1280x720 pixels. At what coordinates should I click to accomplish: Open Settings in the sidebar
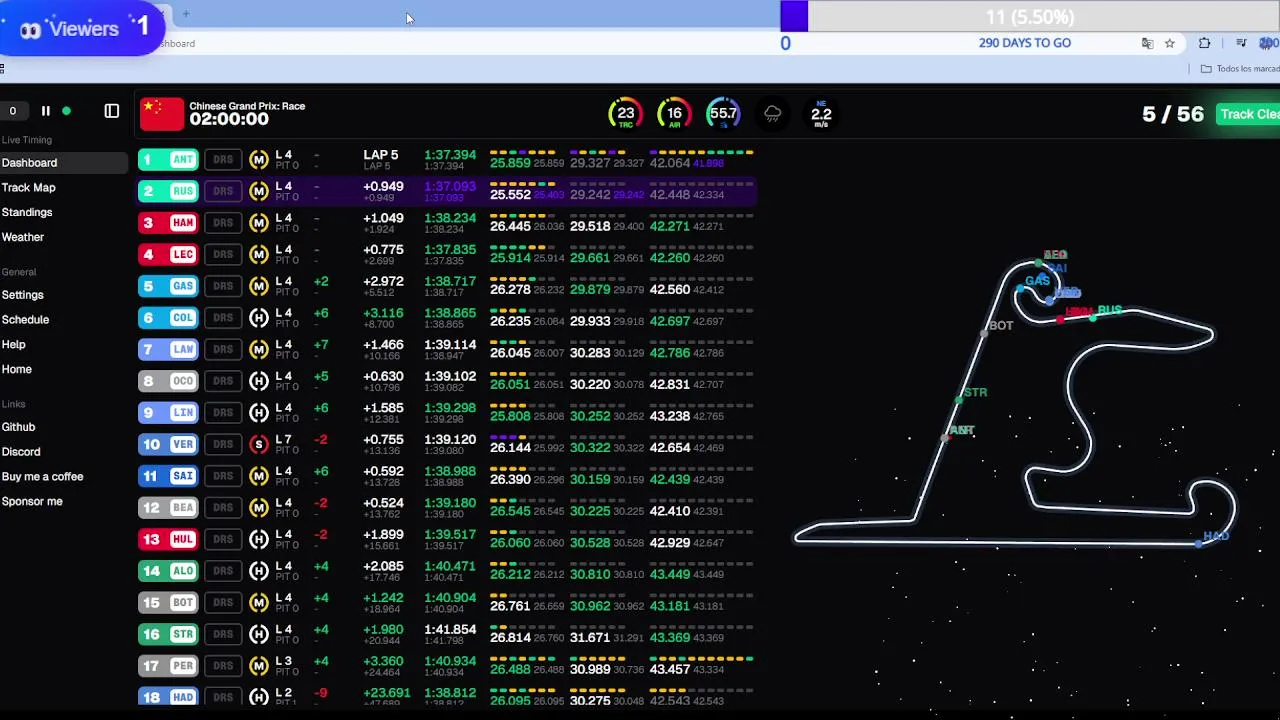coord(23,295)
